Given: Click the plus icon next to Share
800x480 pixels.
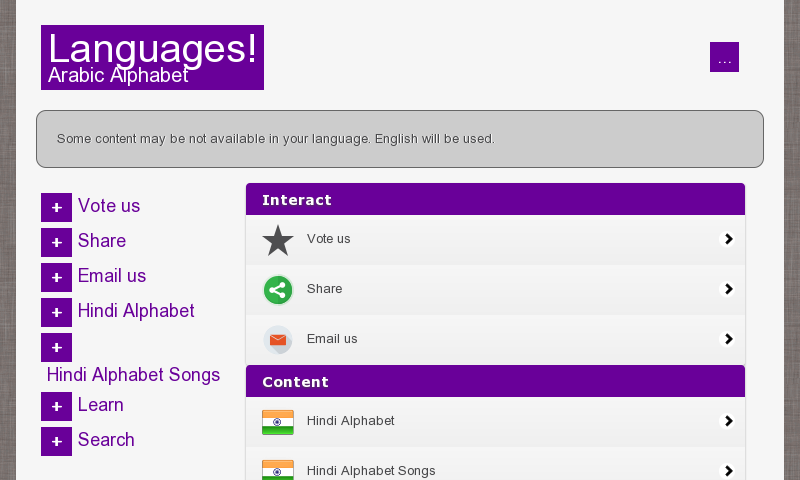Looking at the screenshot, I should (56, 242).
